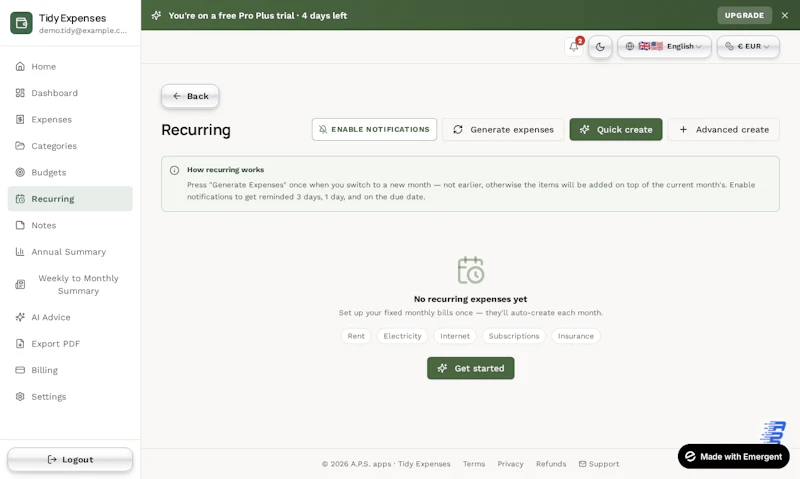Open the English language dropdown
The height and width of the screenshot is (479, 800).
click(x=664, y=46)
